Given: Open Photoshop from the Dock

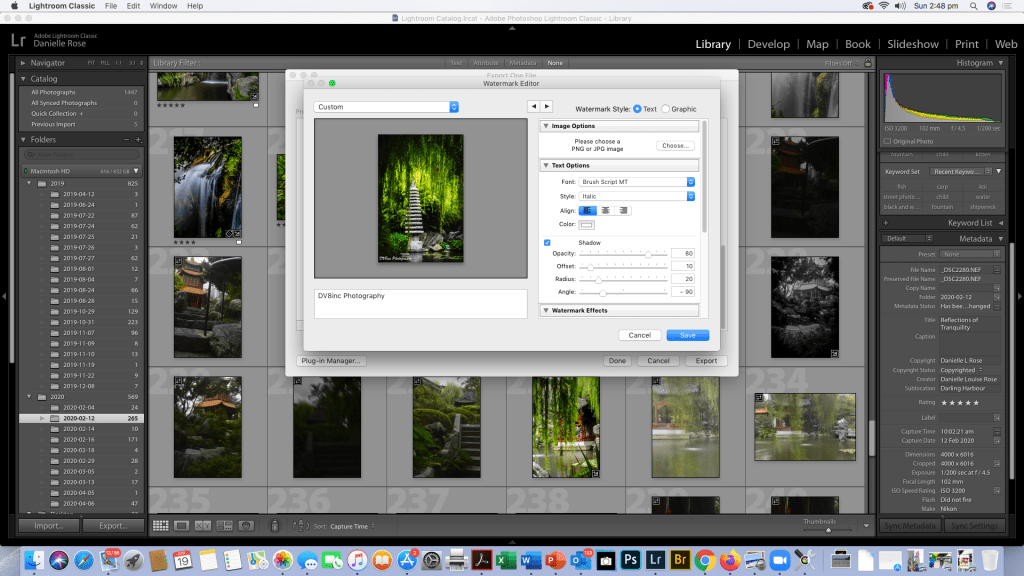Looking at the screenshot, I should click(631, 559).
